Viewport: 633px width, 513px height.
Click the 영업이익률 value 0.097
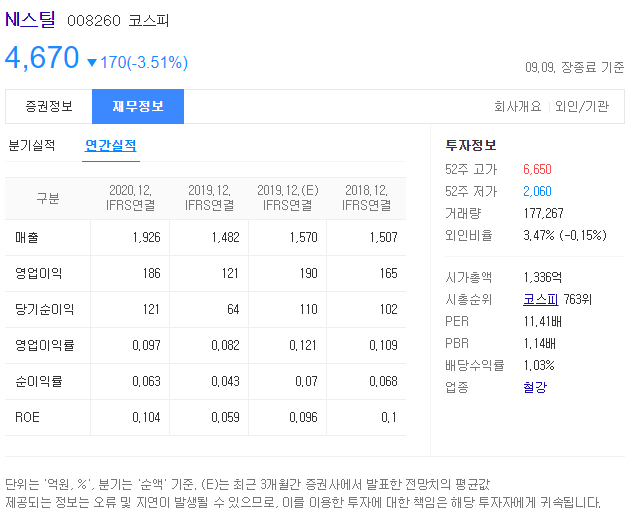click(147, 345)
